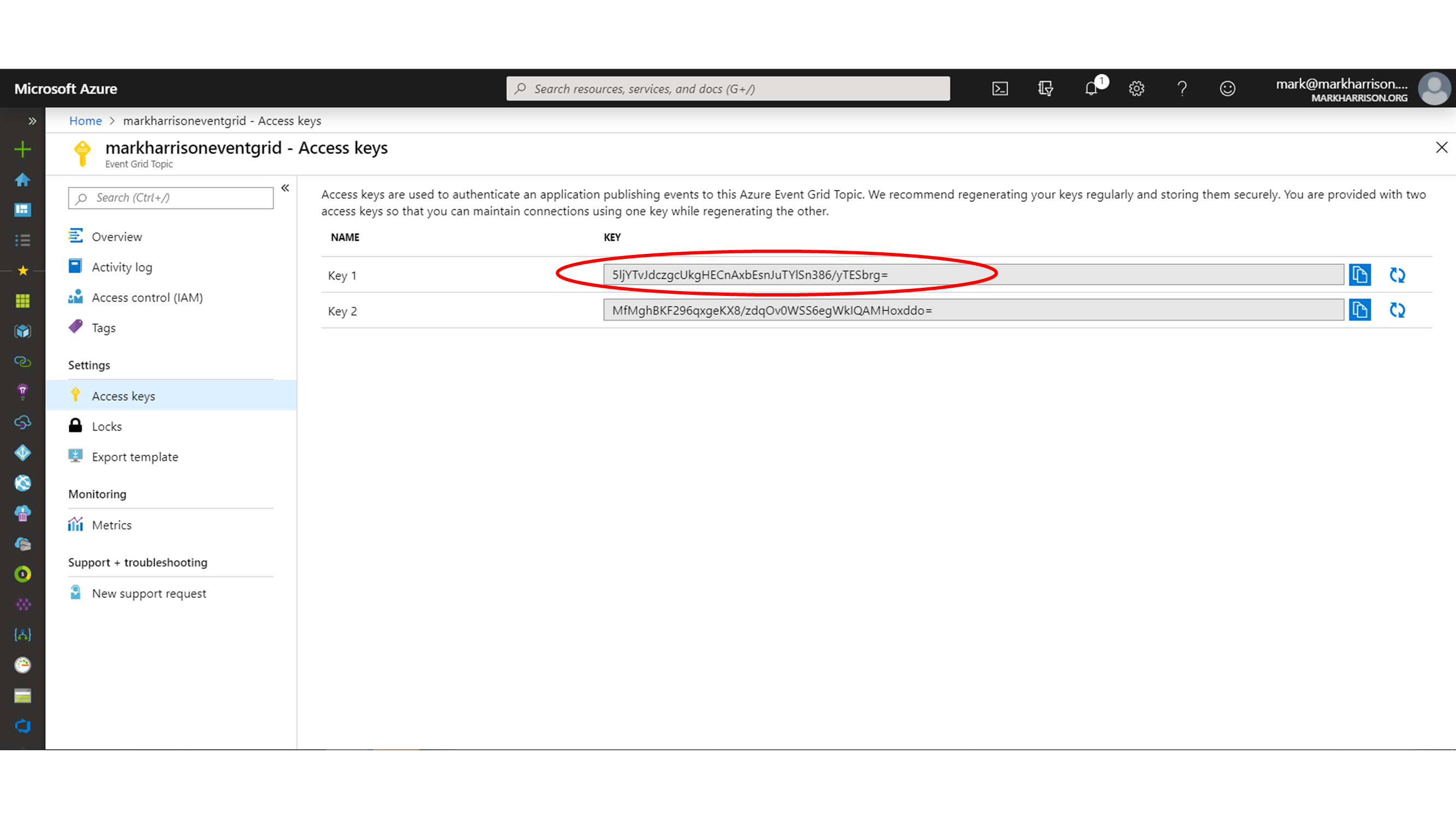1456x819 pixels.
Task: Regenerate Key 2
Action: click(1396, 310)
